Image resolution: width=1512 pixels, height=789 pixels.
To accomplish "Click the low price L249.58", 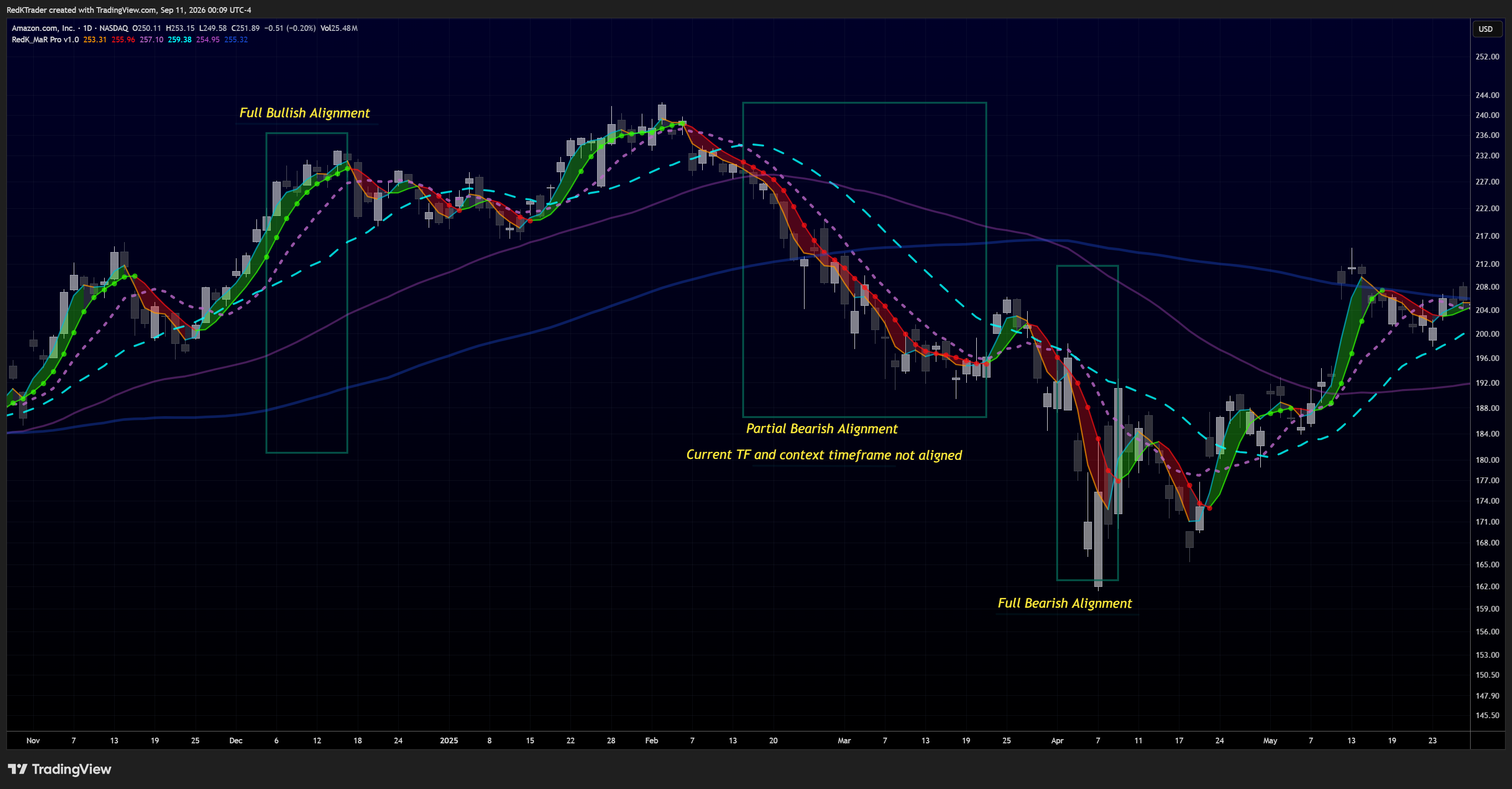I will coord(213,28).
